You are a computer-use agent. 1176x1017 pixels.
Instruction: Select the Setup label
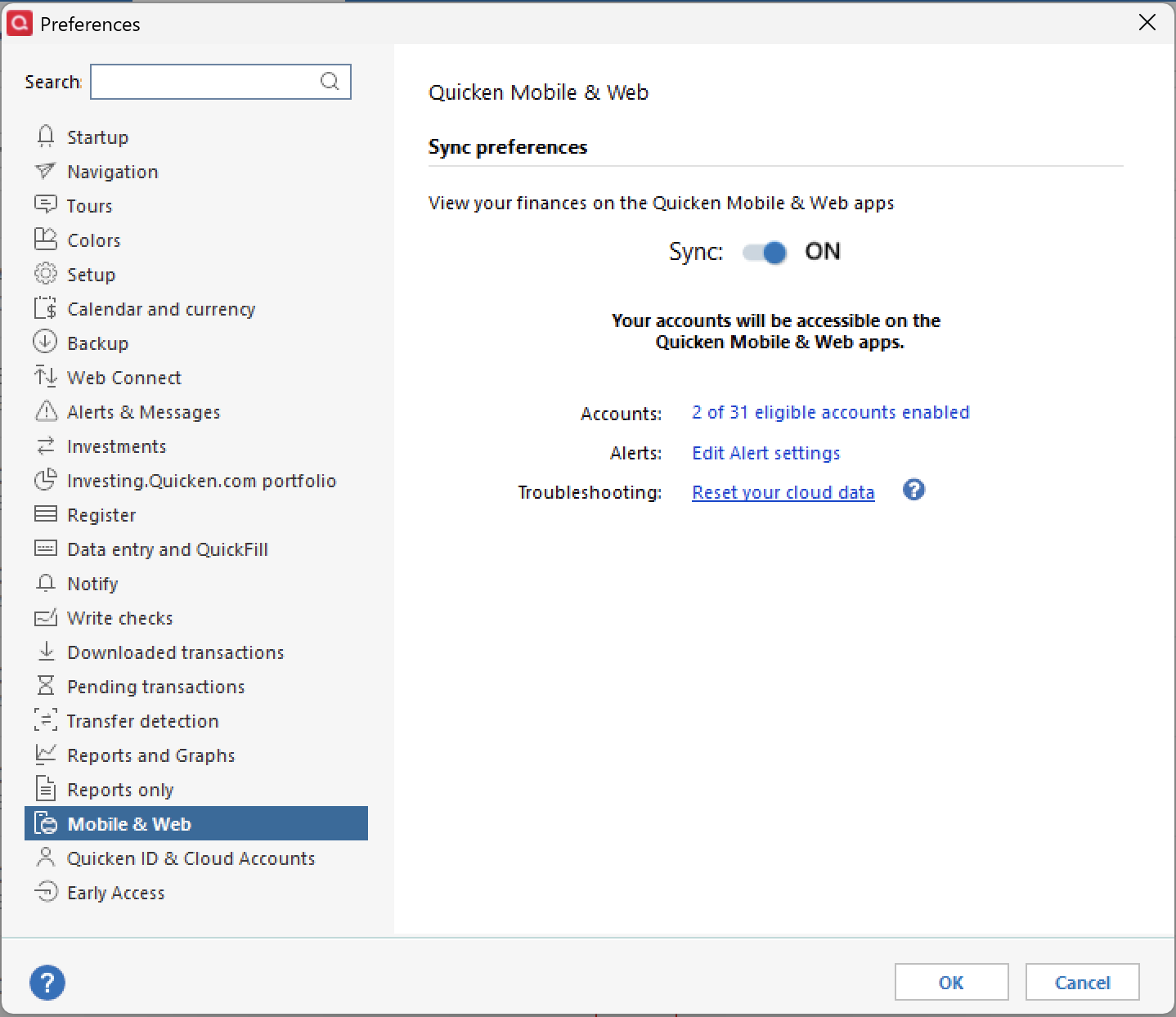coord(92,275)
